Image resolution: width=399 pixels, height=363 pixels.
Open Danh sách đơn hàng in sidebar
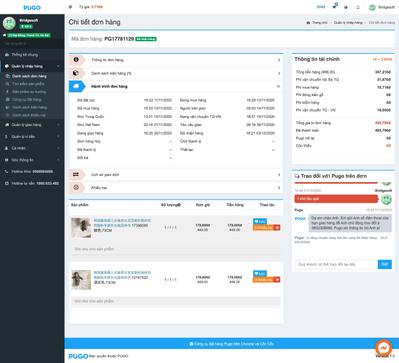pyautogui.click(x=29, y=76)
